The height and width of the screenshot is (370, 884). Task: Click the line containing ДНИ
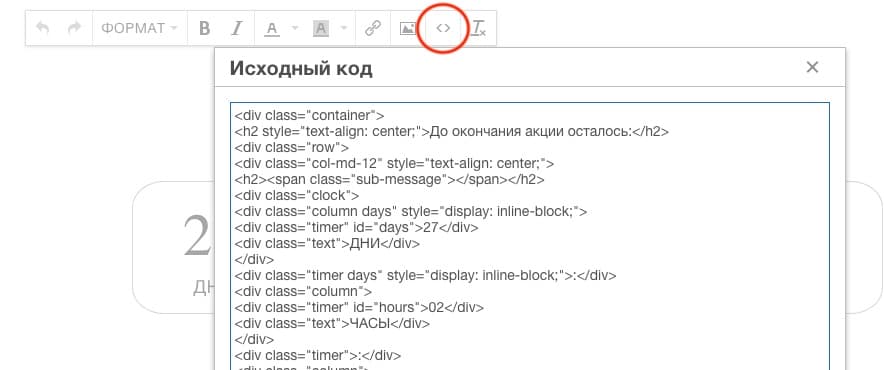(x=327, y=244)
